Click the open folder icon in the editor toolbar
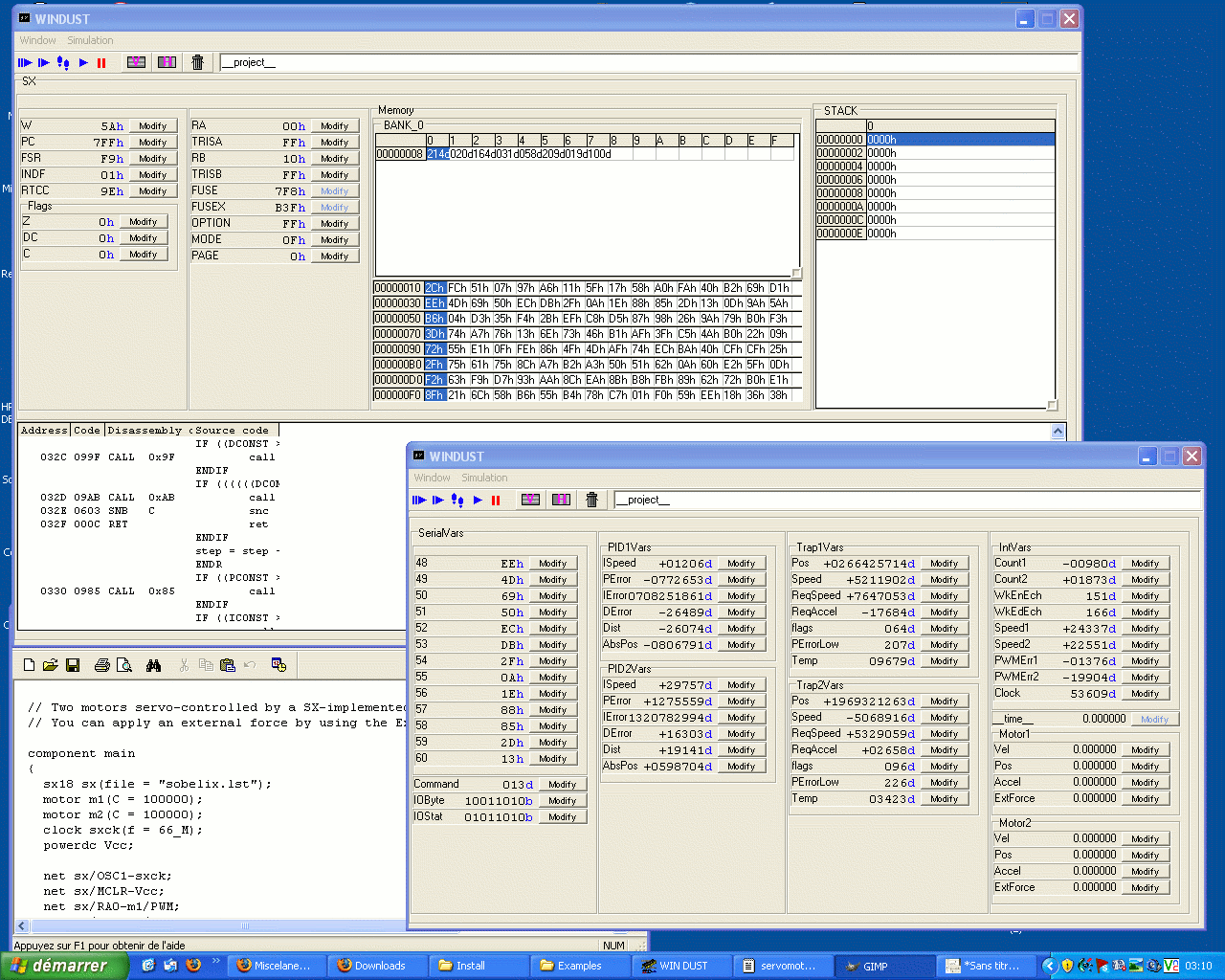This screenshot has height=980, width=1225. pyautogui.click(x=51, y=665)
